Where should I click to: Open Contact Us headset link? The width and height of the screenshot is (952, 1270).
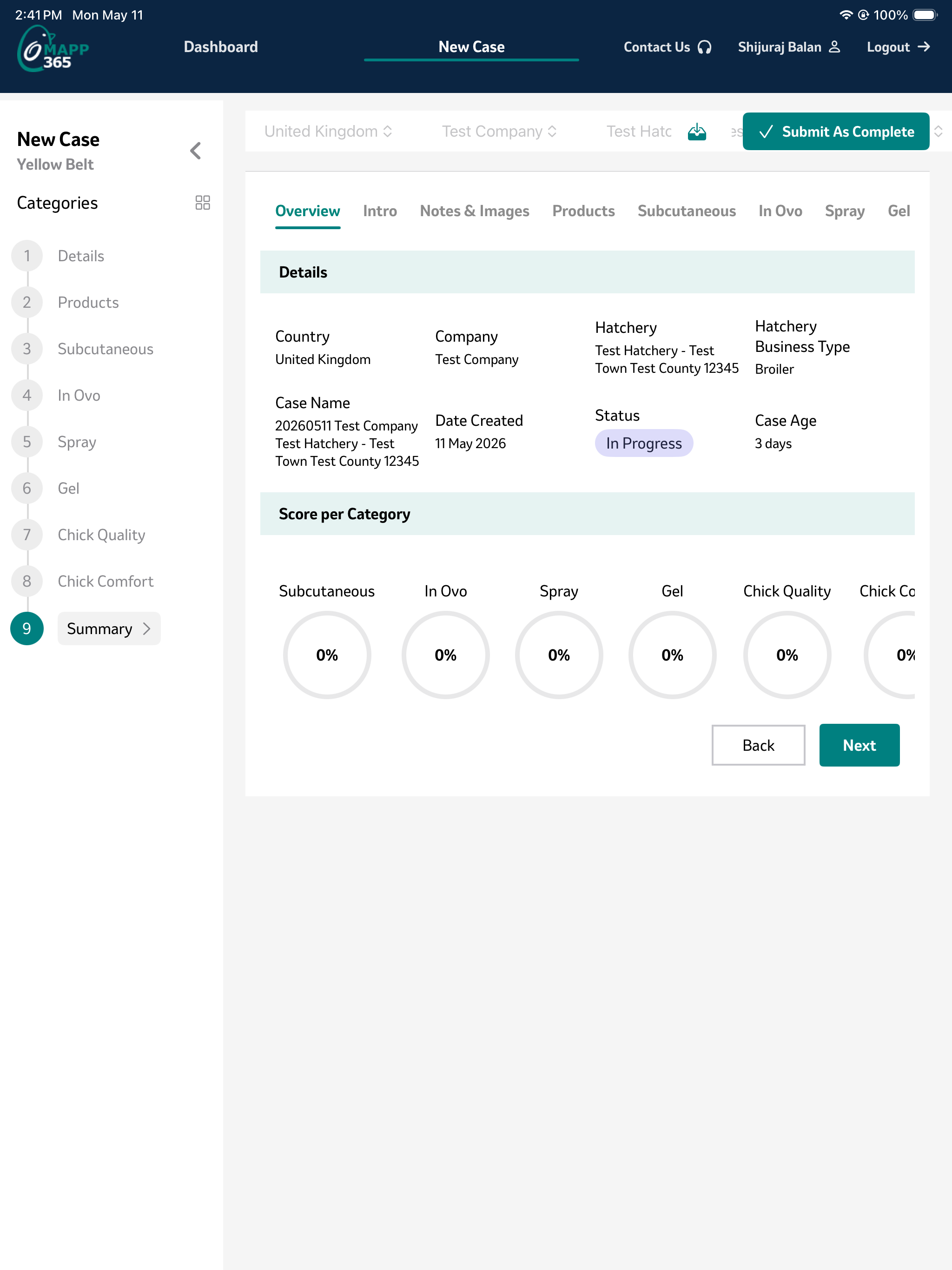(667, 47)
